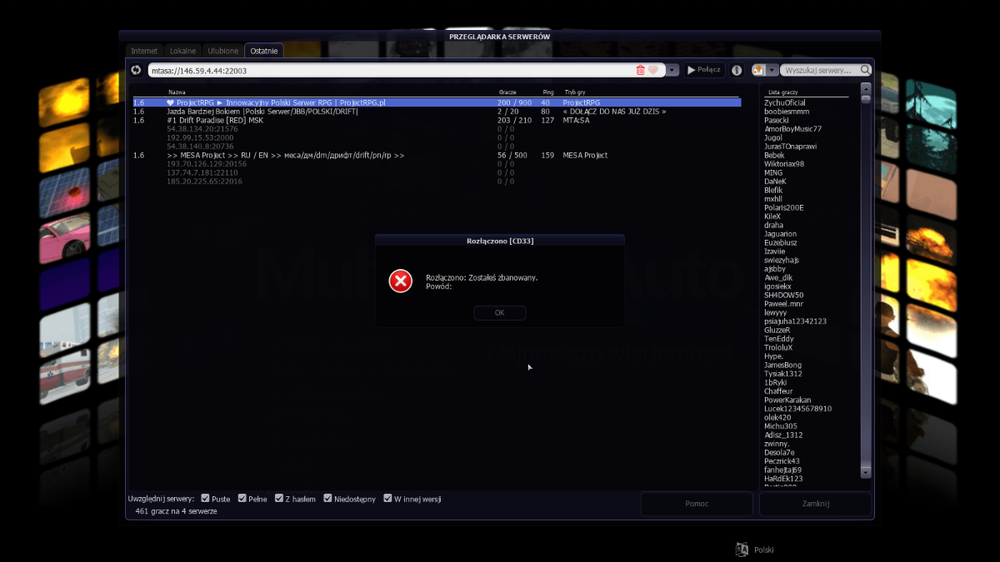Switch to the Internet tab
Viewport: 1000px width, 562px height.
click(144, 51)
